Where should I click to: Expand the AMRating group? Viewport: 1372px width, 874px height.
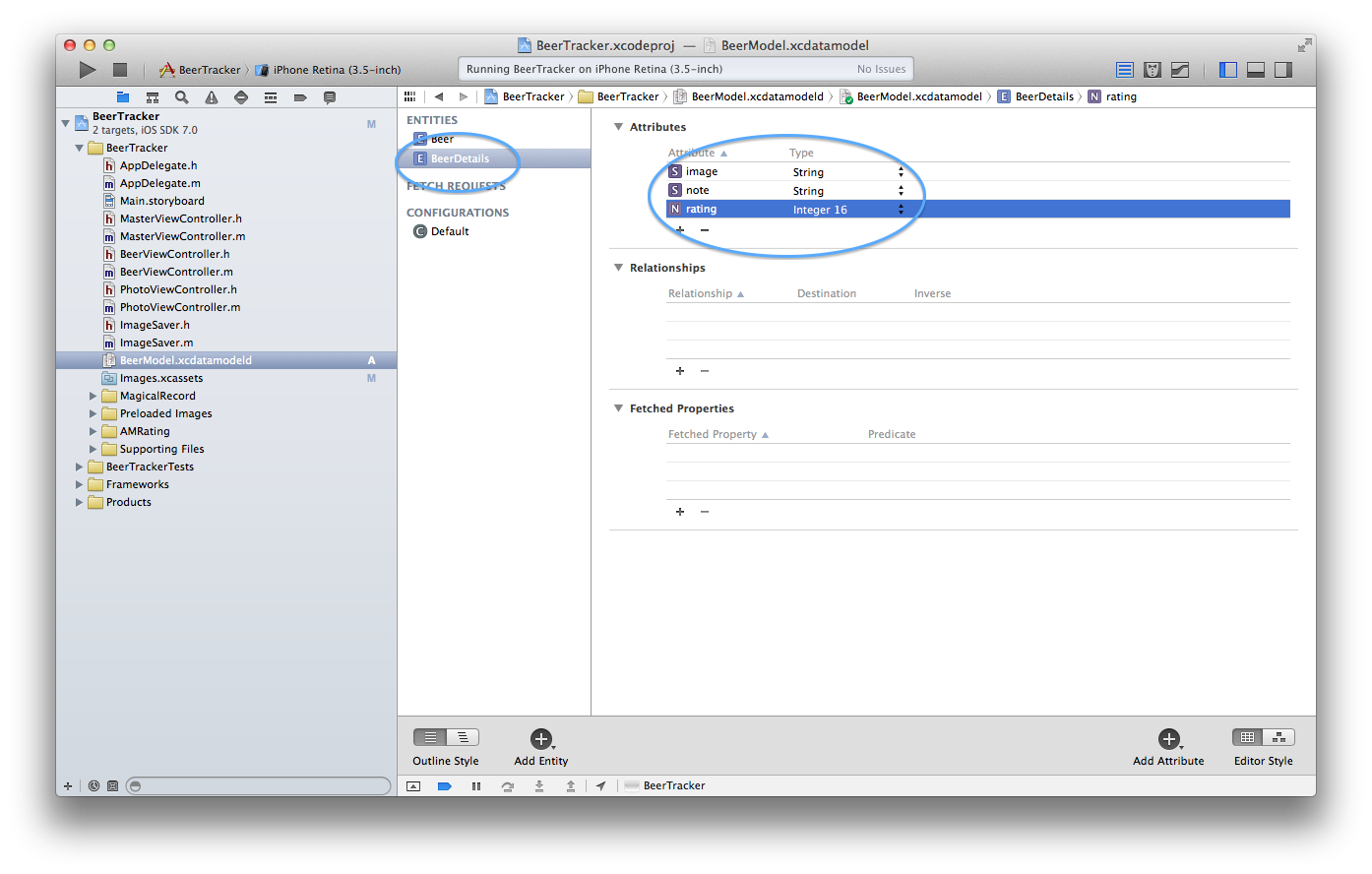coord(94,432)
